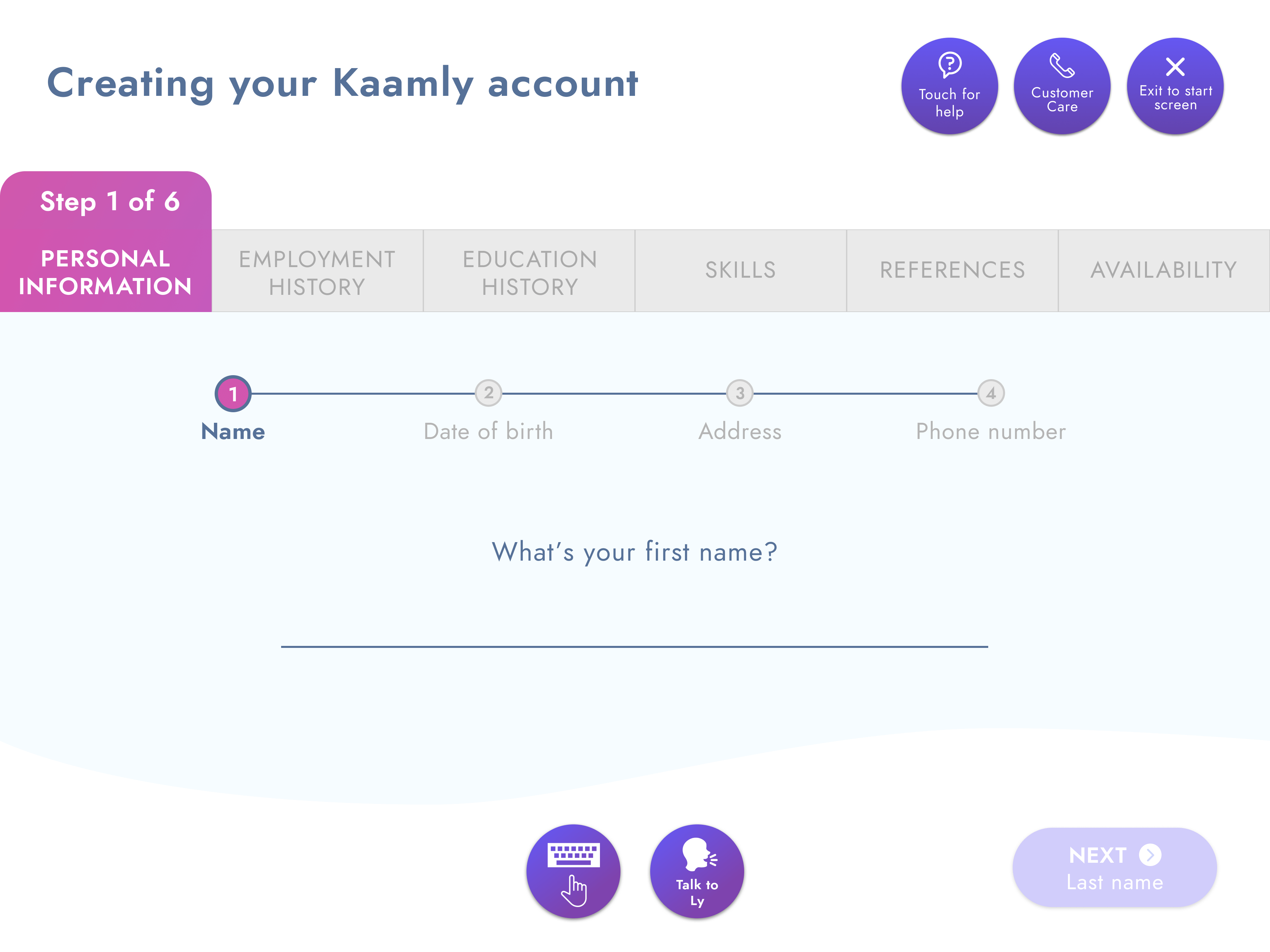Click the first name input line
The height and width of the screenshot is (952, 1270).
634,631
